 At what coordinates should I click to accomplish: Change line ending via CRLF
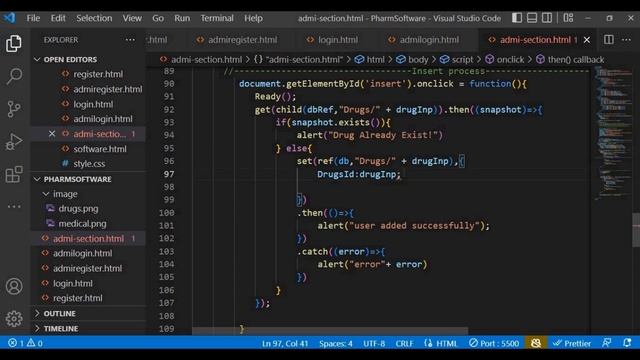click(x=404, y=343)
